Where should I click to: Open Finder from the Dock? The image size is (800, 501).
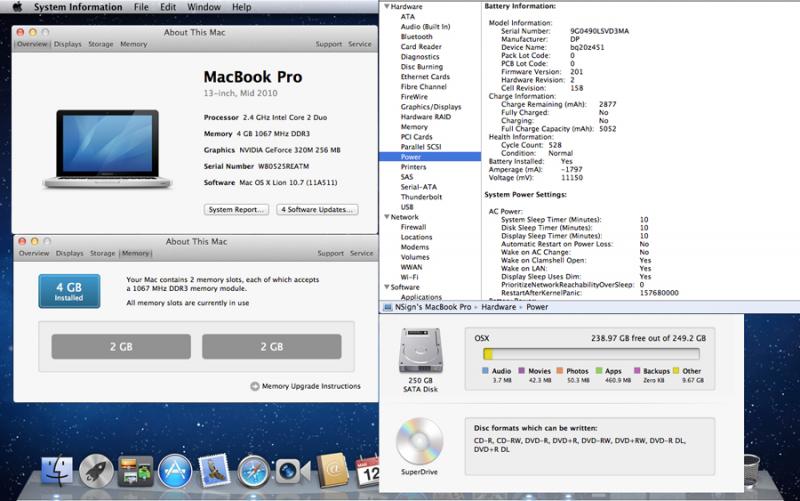click(57, 471)
